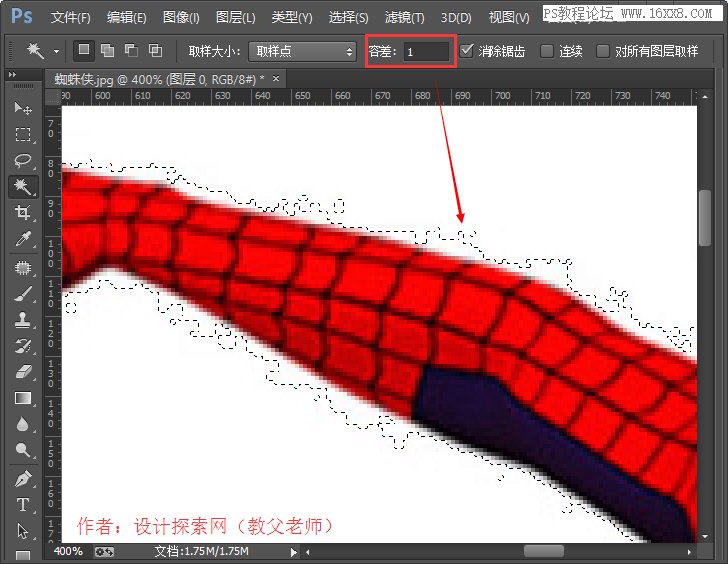Click the 400% zoom level field
This screenshot has height=564, width=728.
click(x=68, y=551)
